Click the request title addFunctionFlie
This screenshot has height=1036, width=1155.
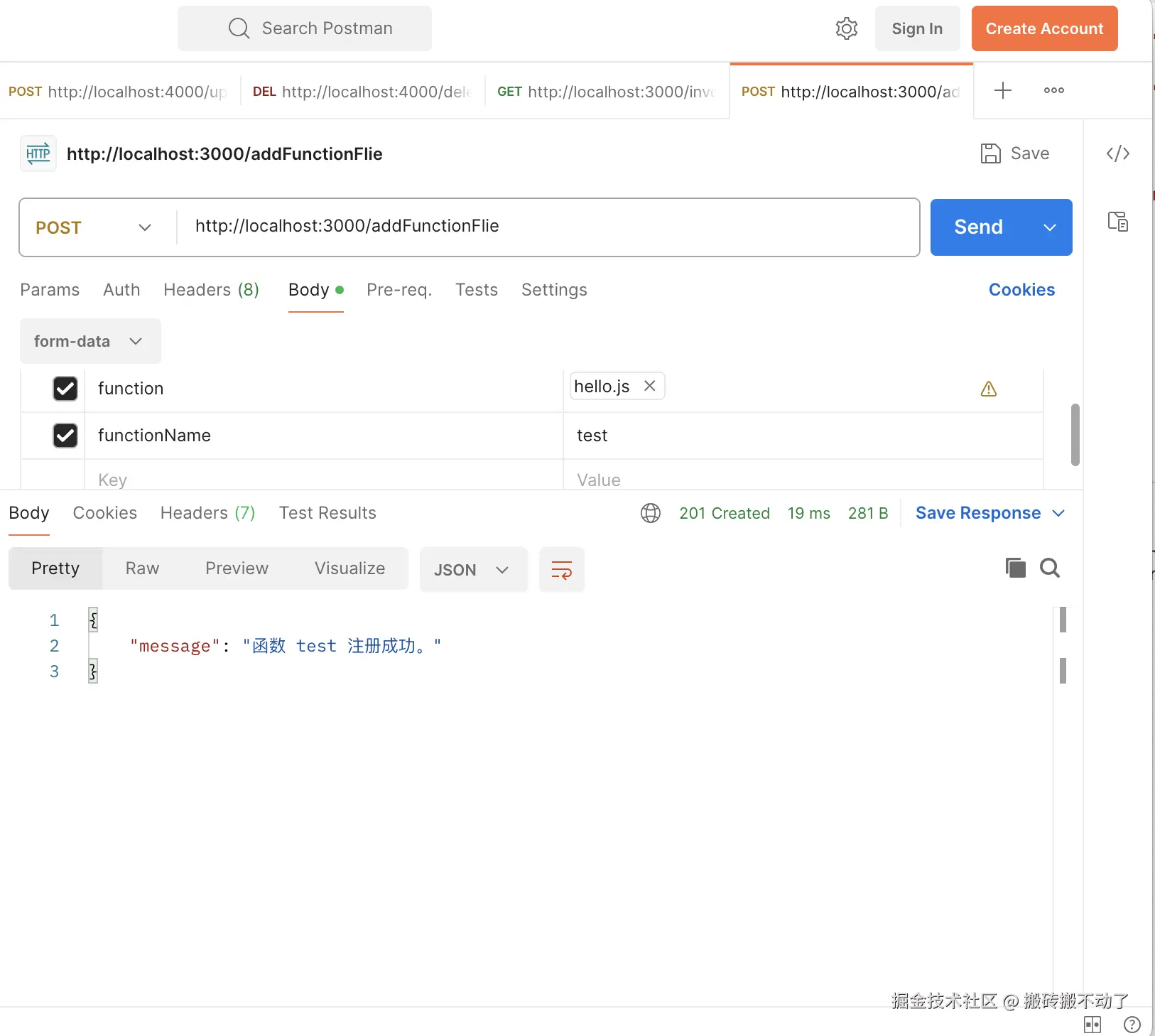[x=224, y=154]
